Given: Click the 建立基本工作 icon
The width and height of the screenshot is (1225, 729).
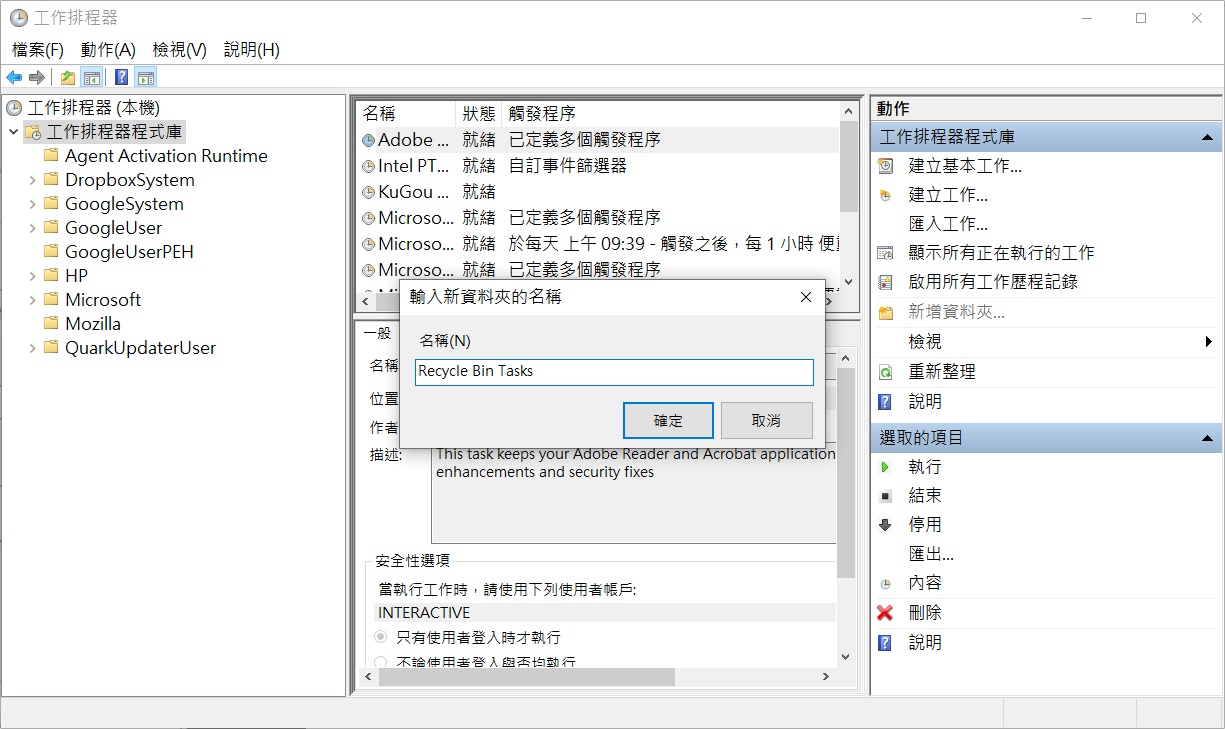Looking at the screenshot, I should (x=885, y=166).
